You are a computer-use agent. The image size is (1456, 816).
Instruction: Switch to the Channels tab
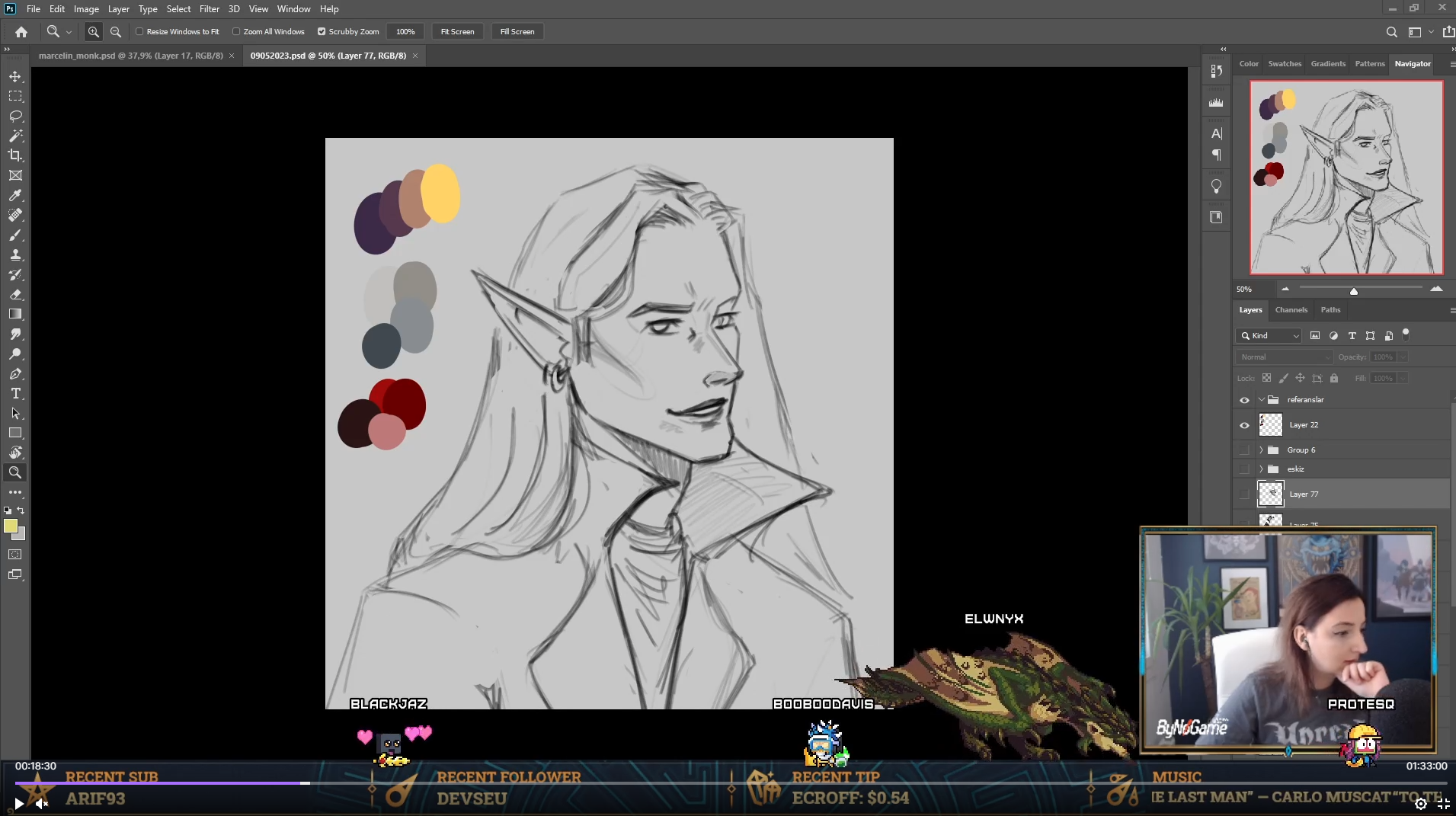coord(1291,310)
